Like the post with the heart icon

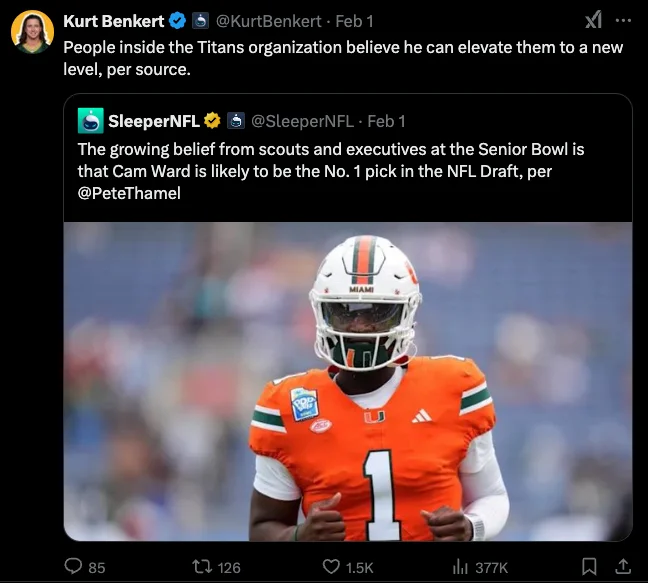[x=332, y=567]
